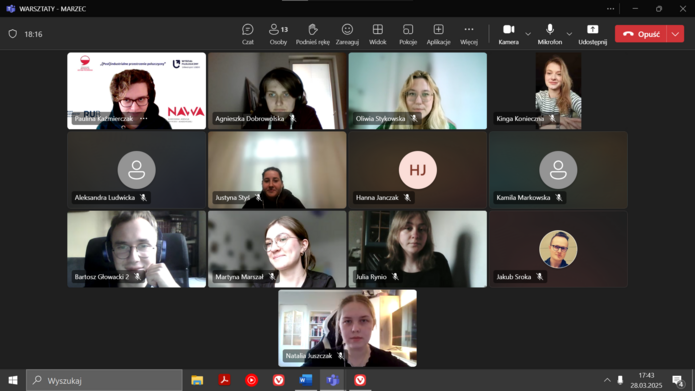695x391 pixels.
Task: Expand Mikrofon options dropdown arrow
Action: pos(569,34)
